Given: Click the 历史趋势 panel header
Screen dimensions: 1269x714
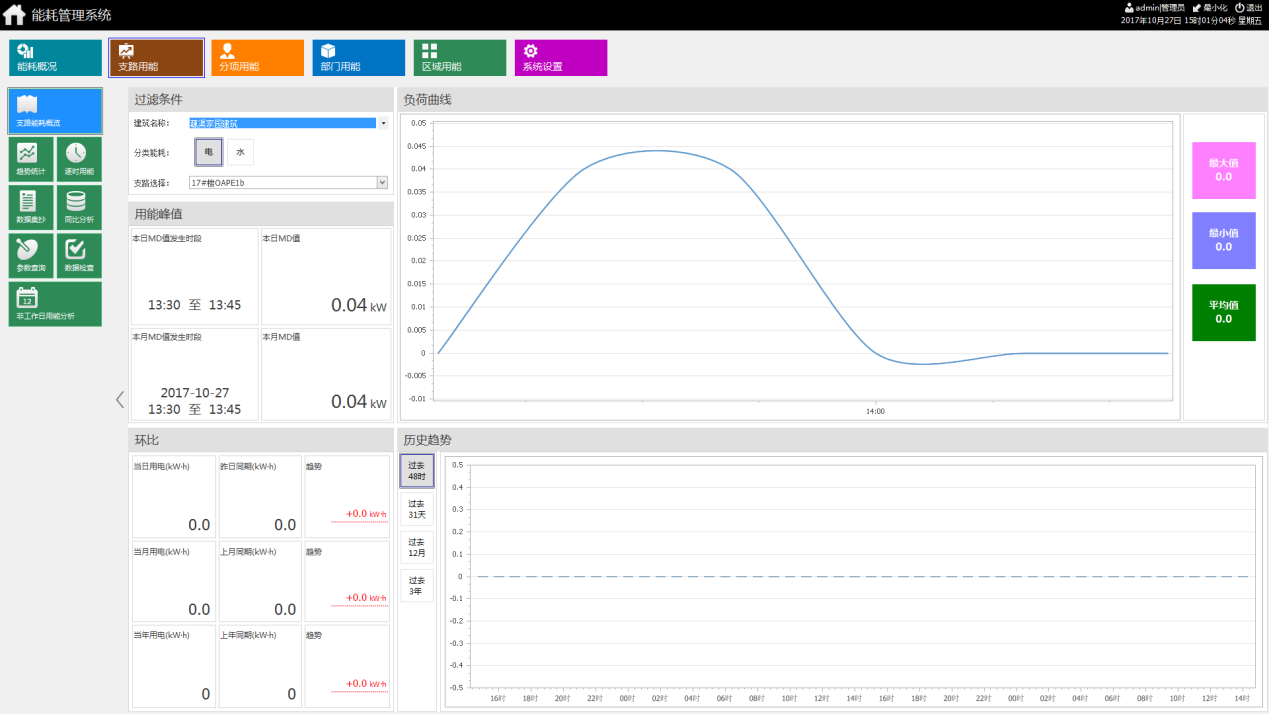Looking at the screenshot, I should [x=833, y=440].
